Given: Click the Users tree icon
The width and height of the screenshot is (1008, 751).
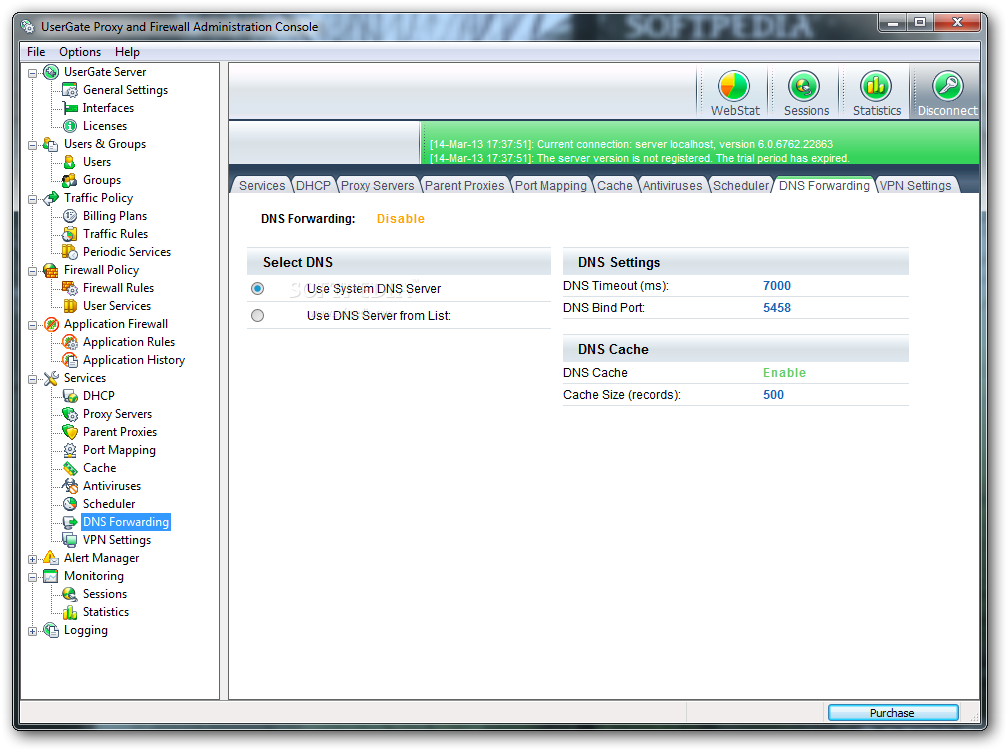Looking at the screenshot, I should 70,162.
